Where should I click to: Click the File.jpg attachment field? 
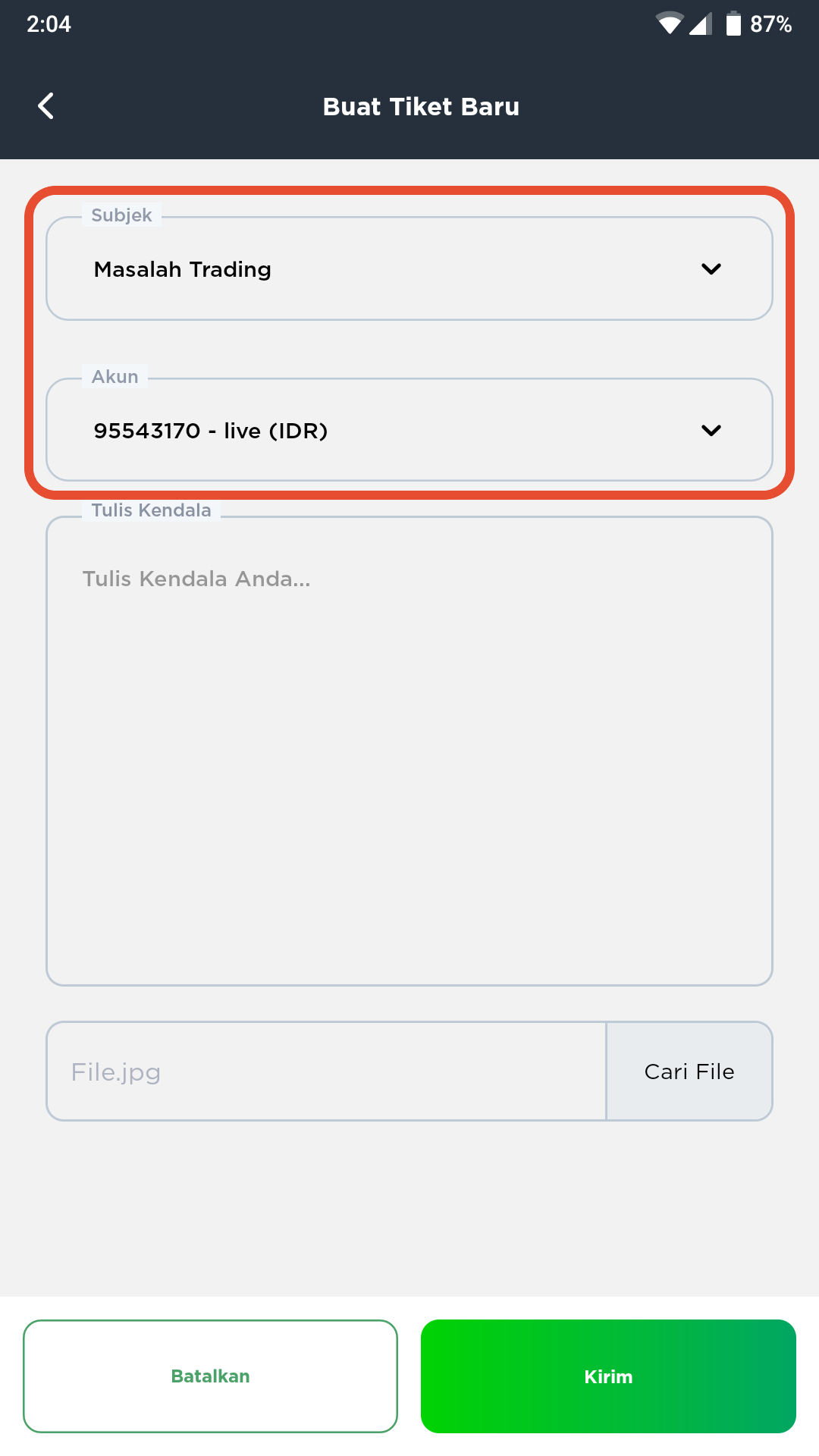[x=327, y=1071]
